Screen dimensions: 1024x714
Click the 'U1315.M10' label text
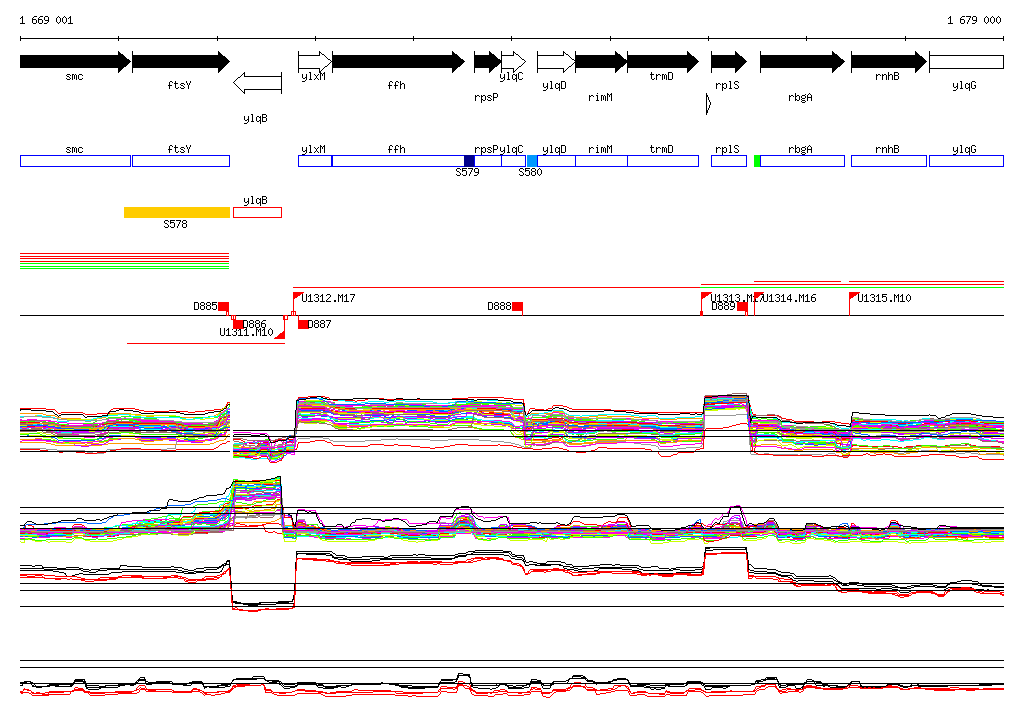tap(884, 298)
